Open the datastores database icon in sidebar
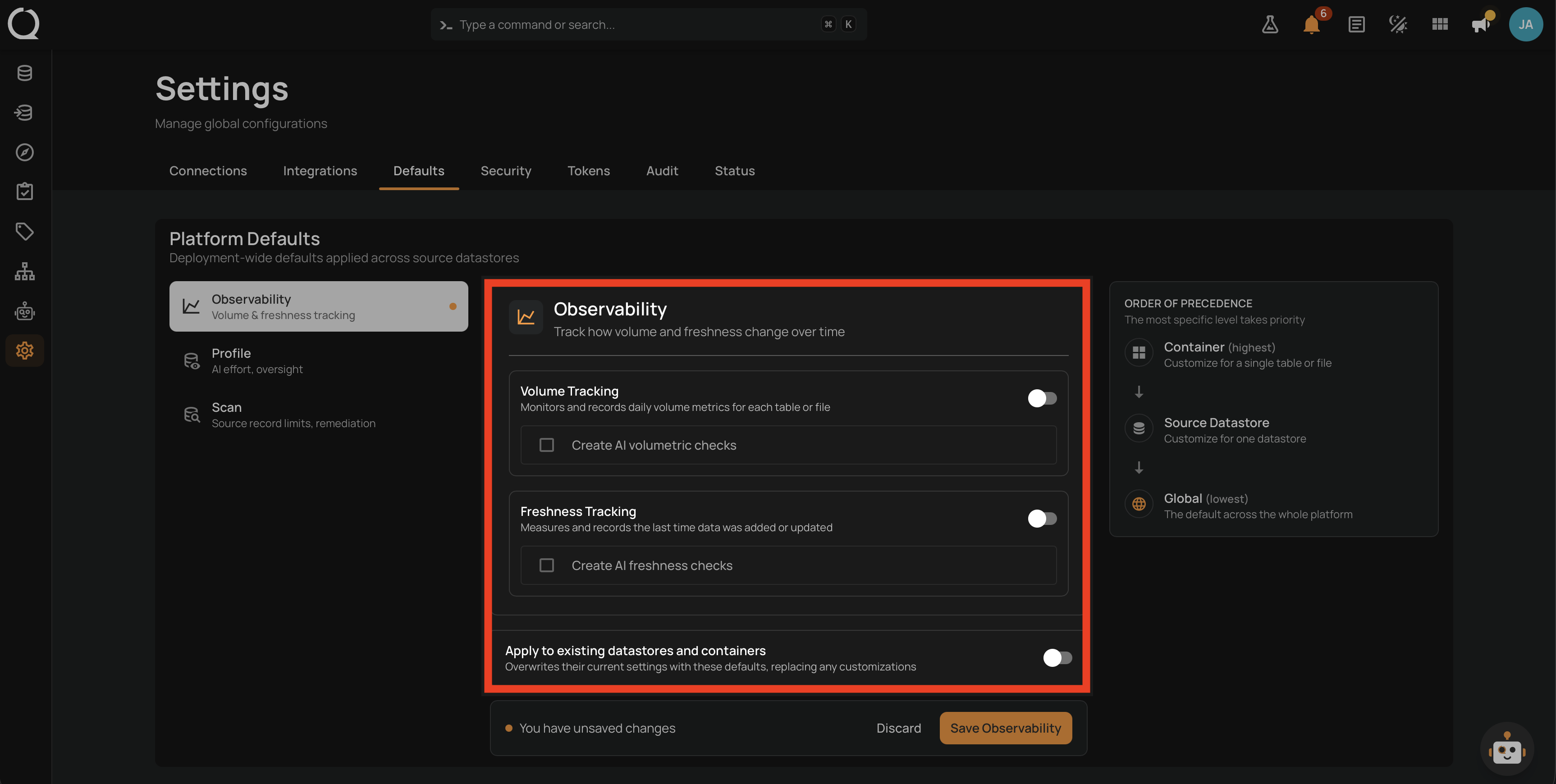The image size is (1556, 784). click(x=25, y=73)
